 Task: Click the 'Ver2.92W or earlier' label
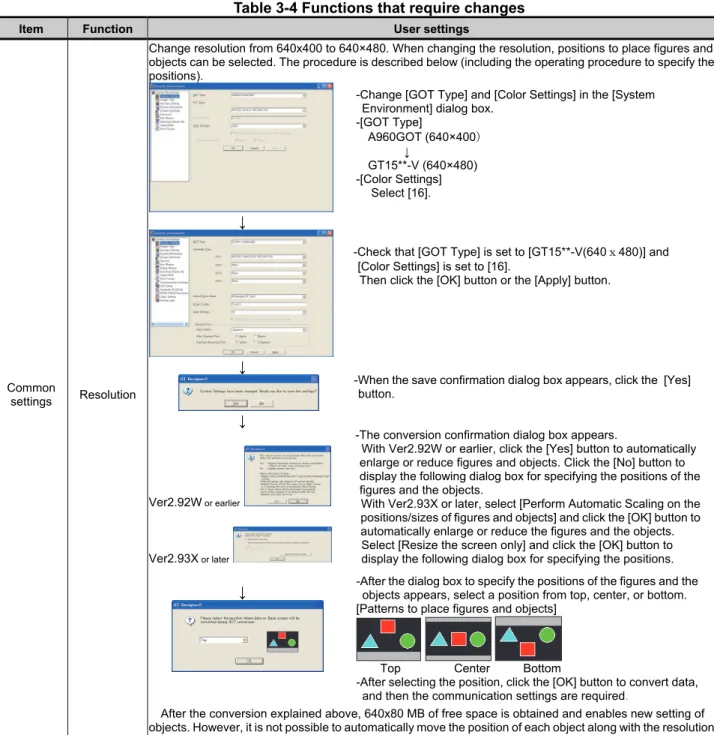(194, 502)
